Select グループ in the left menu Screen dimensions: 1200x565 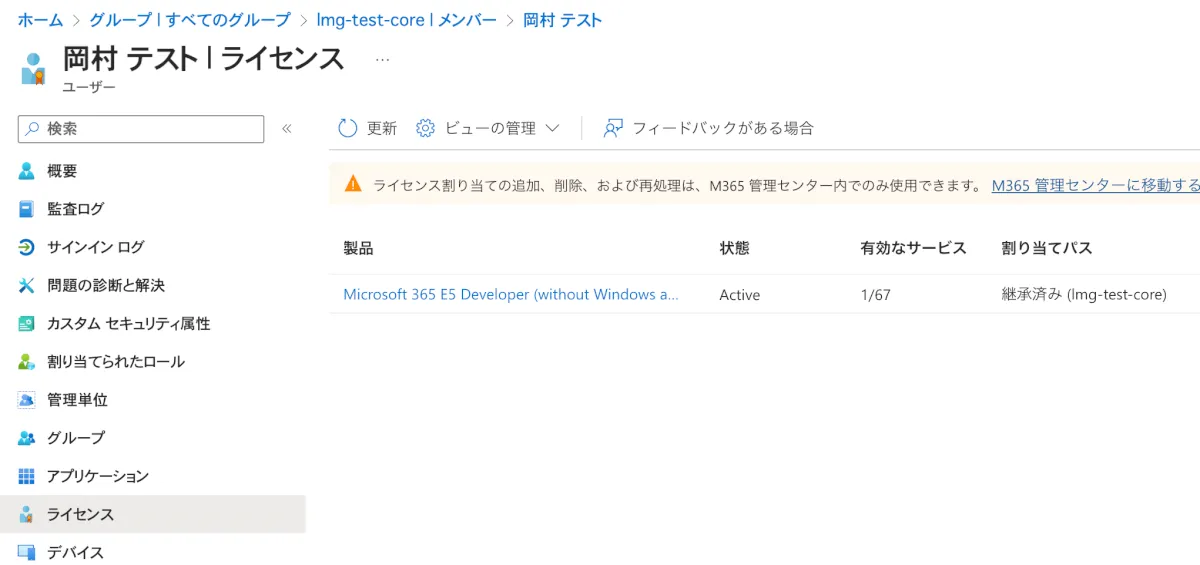[75, 438]
